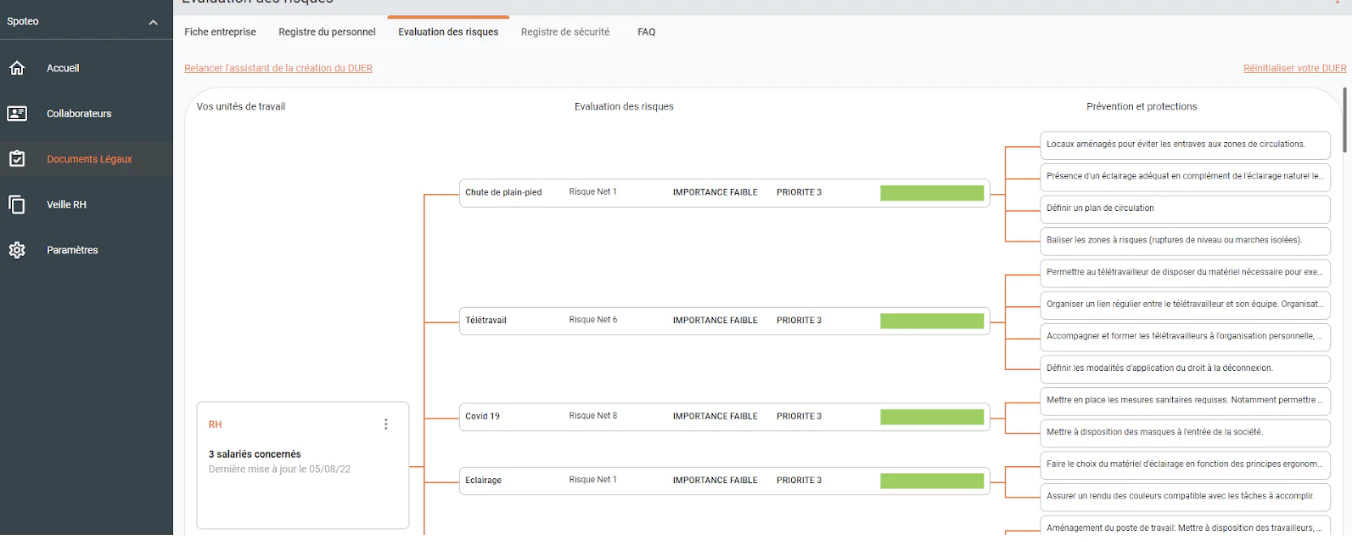Click Réinitialiser votre DUER link

1295,68
